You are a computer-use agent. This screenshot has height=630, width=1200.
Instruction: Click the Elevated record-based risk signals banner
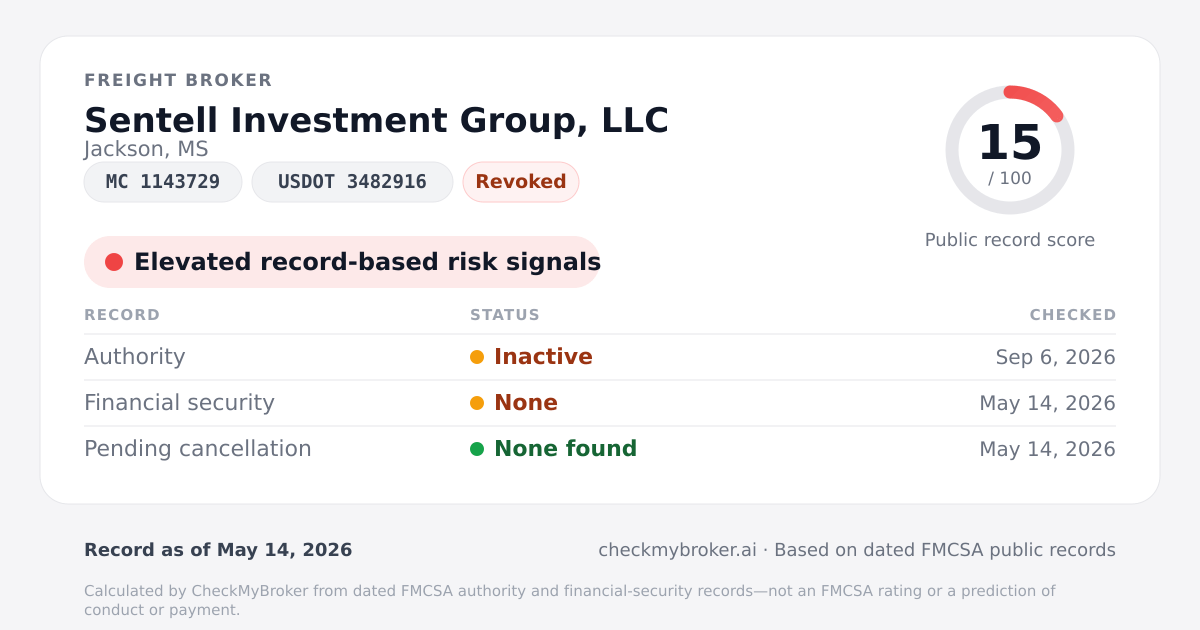click(x=342, y=262)
